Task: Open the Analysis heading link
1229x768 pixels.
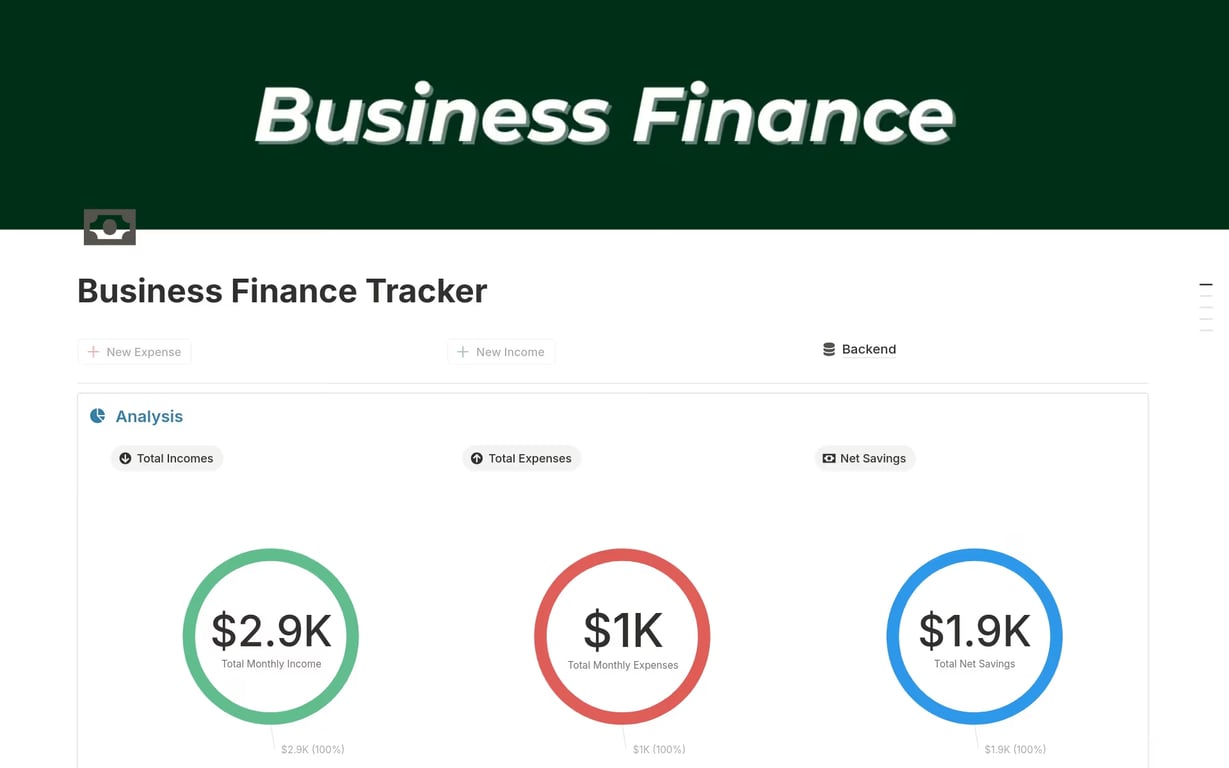Action: [x=149, y=416]
